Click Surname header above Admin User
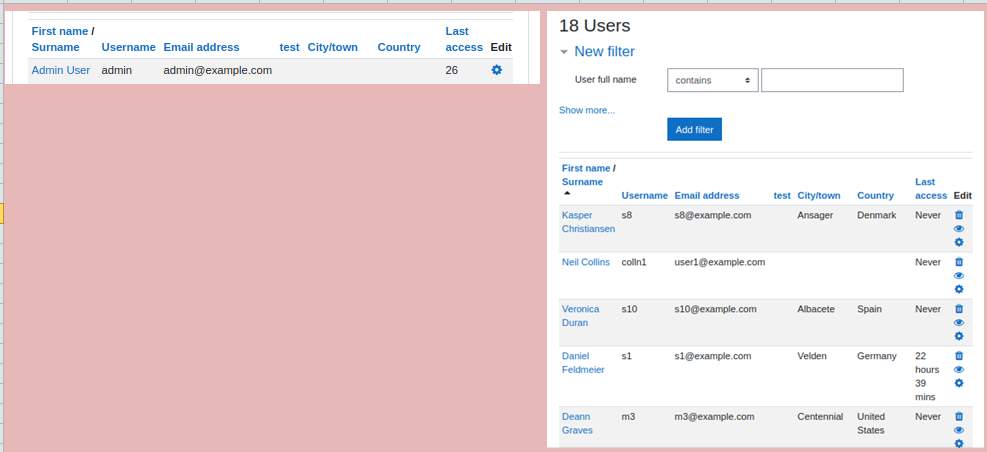This screenshot has width=987, height=452. tap(55, 47)
